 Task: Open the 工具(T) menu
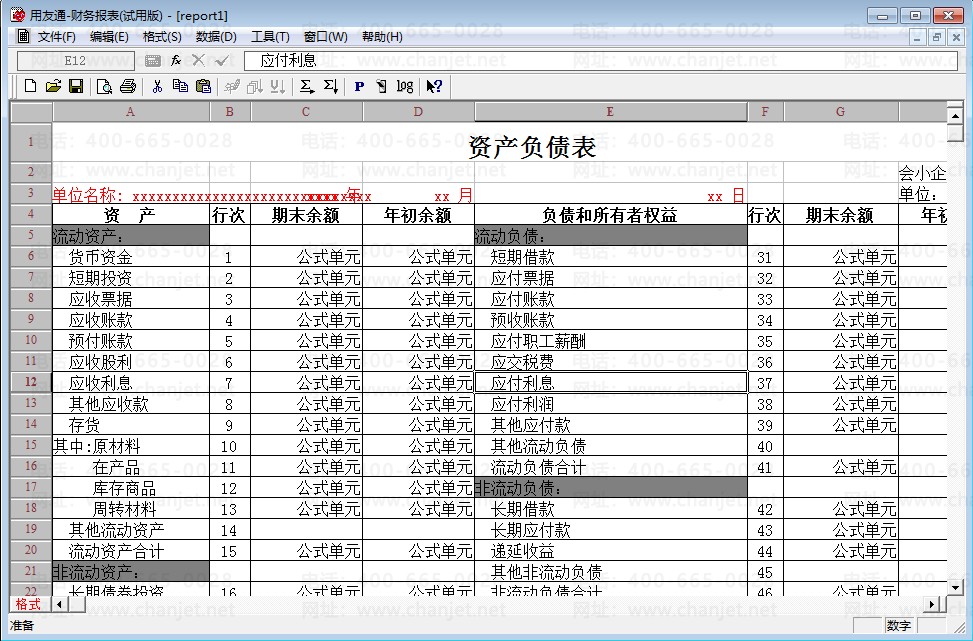[x=268, y=37]
